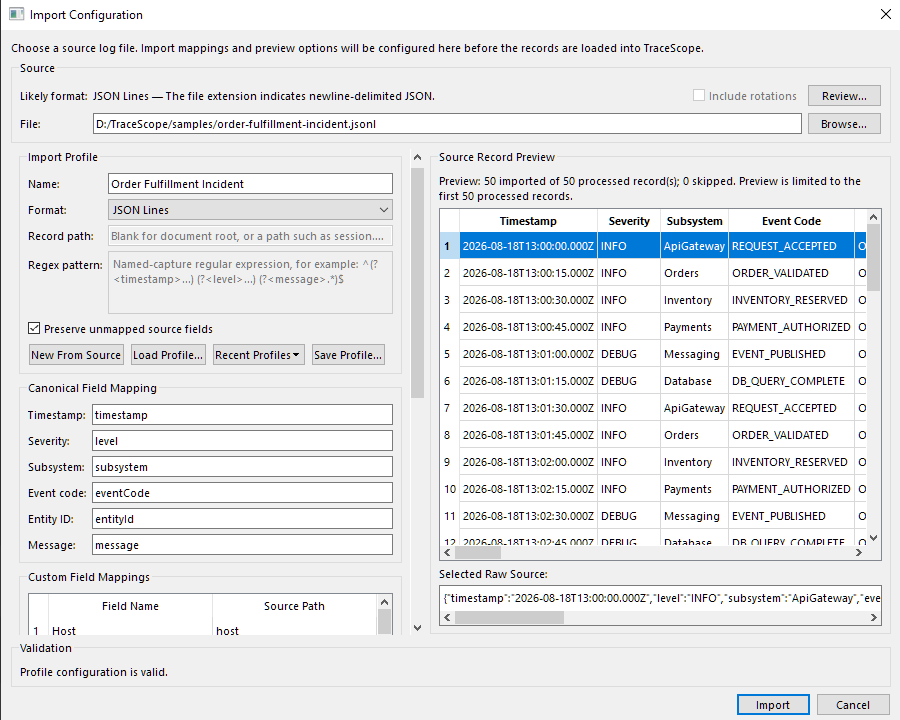Click DEBUG severity in row 5
Image resolution: width=900 pixels, height=720 pixels.
point(629,354)
